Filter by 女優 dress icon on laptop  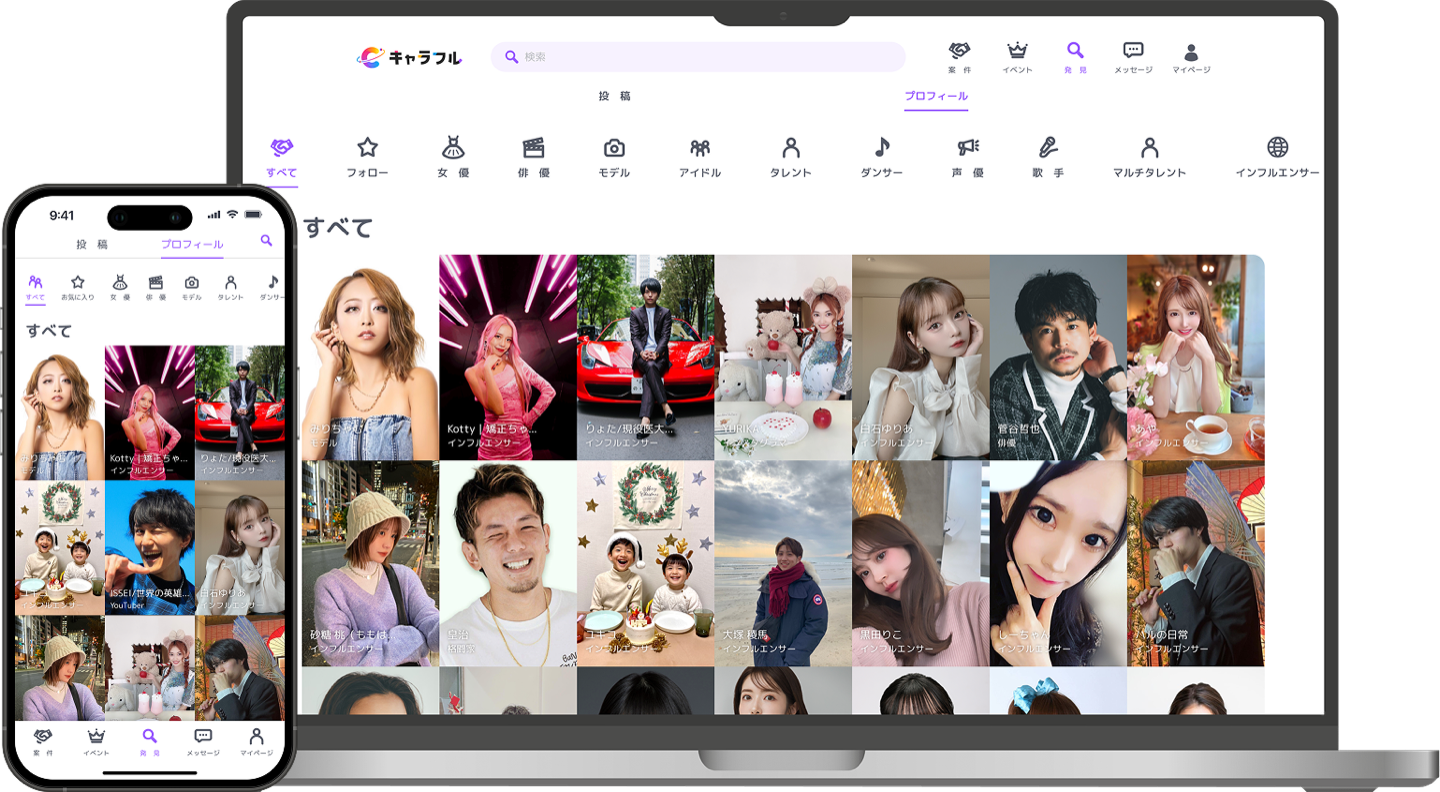453,148
